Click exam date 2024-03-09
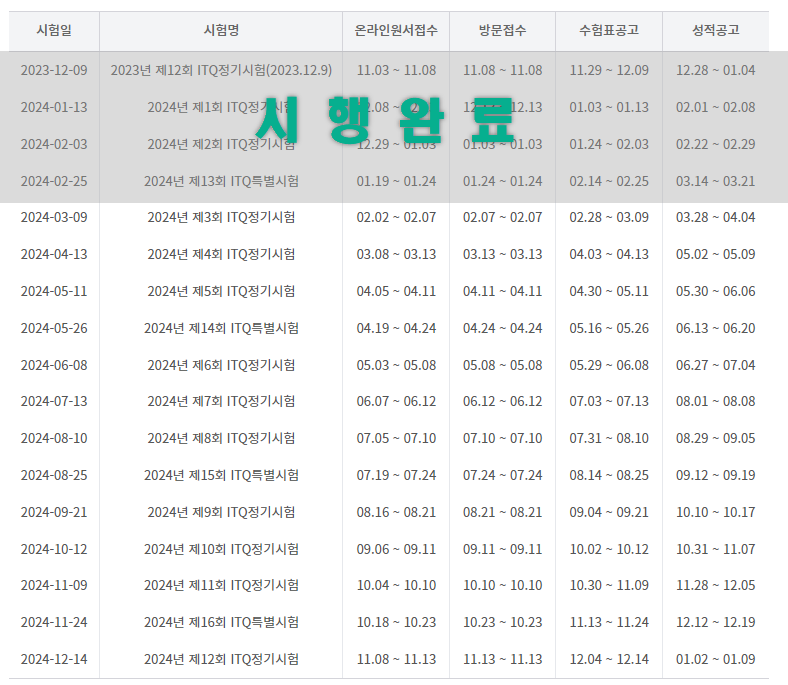Viewport: 788px width, 685px height. click(x=54, y=218)
